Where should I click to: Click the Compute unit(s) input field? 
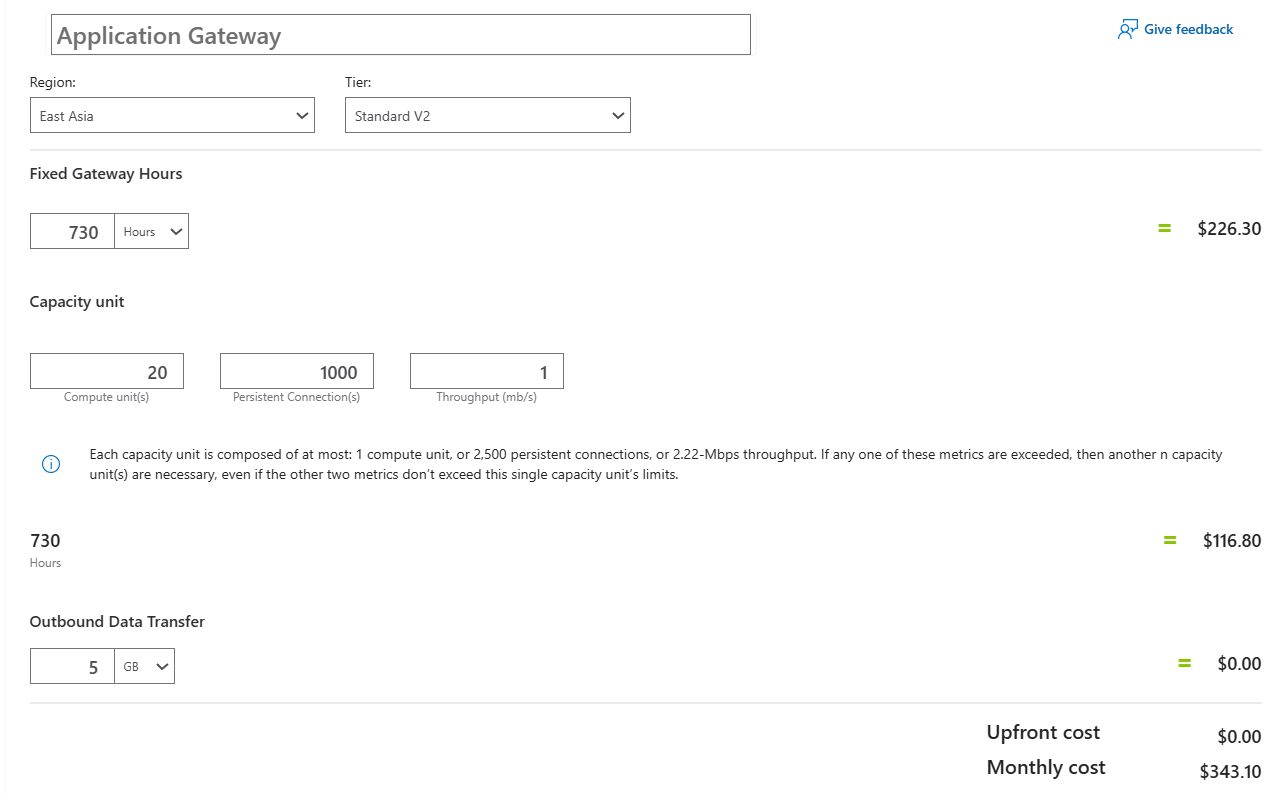(107, 371)
